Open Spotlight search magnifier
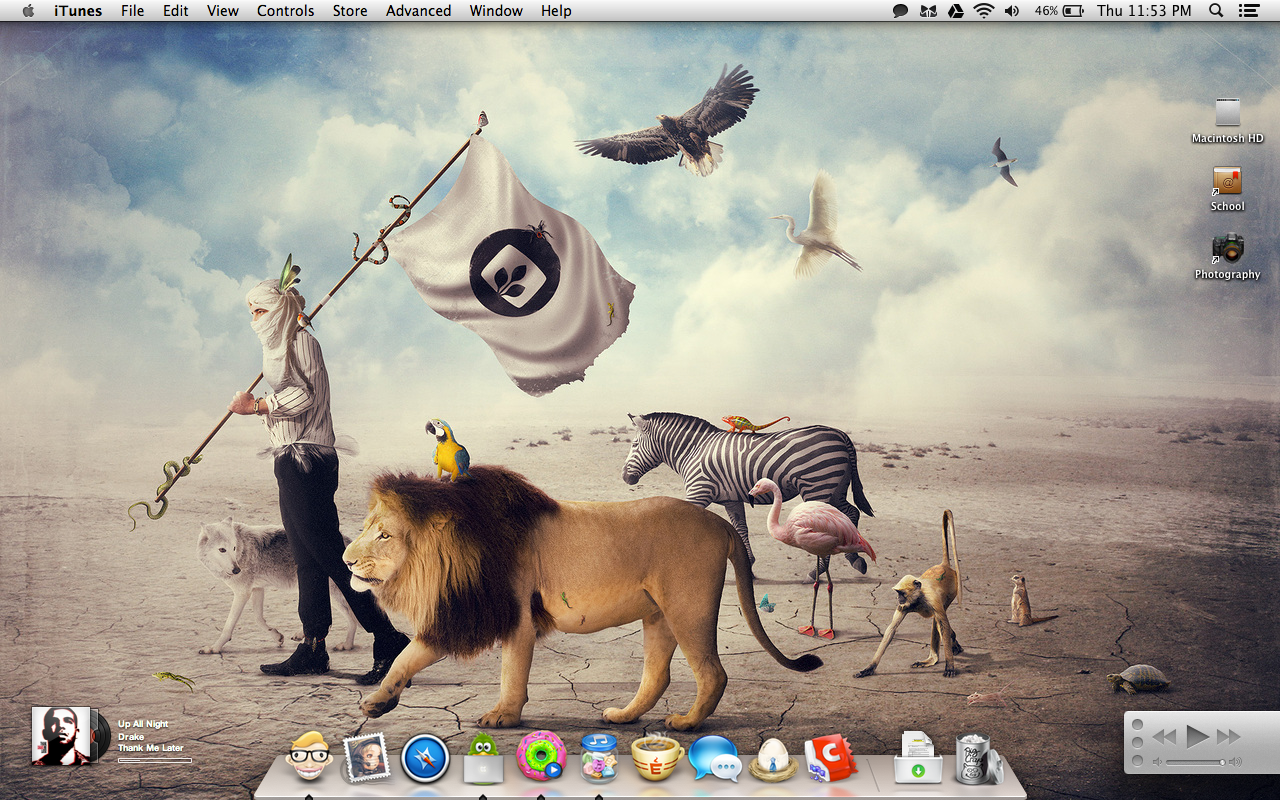The width and height of the screenshot is (1280, 800). tap(1216, 11)
